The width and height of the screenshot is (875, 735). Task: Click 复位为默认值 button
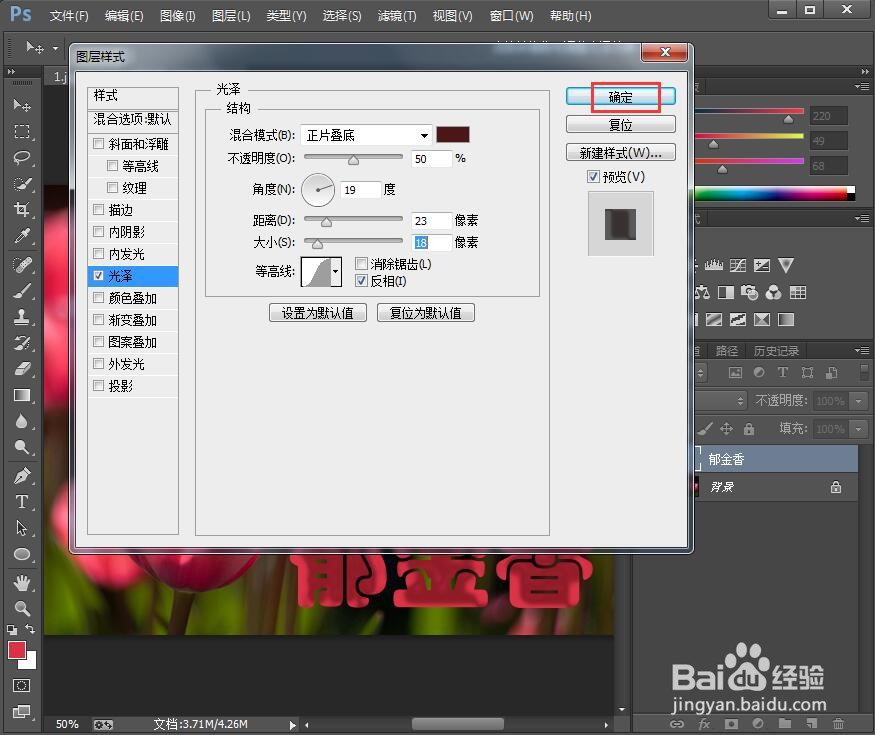coord(426,313)
